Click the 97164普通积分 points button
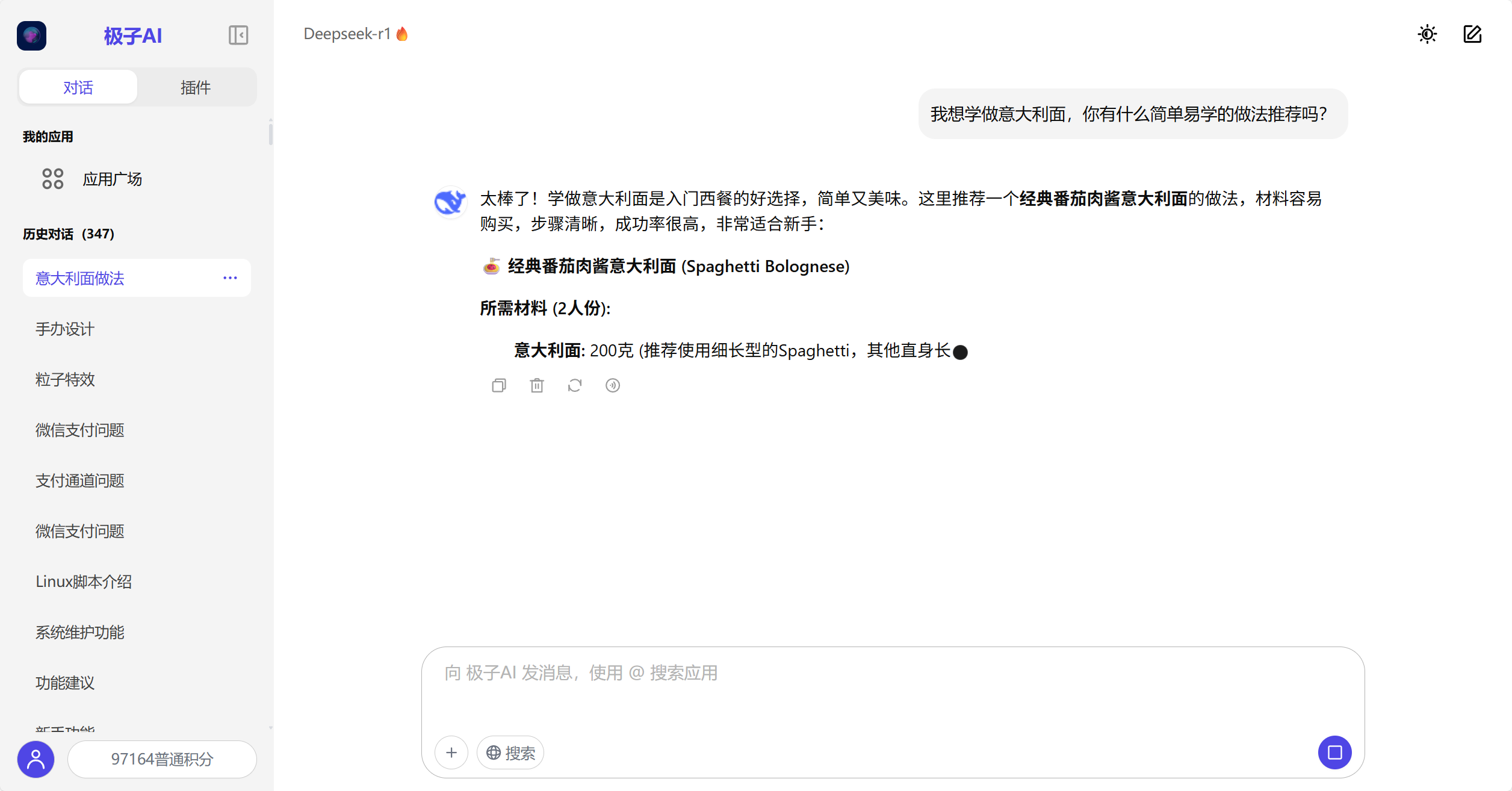1512x791 pixels. click(x=162, y=759)
